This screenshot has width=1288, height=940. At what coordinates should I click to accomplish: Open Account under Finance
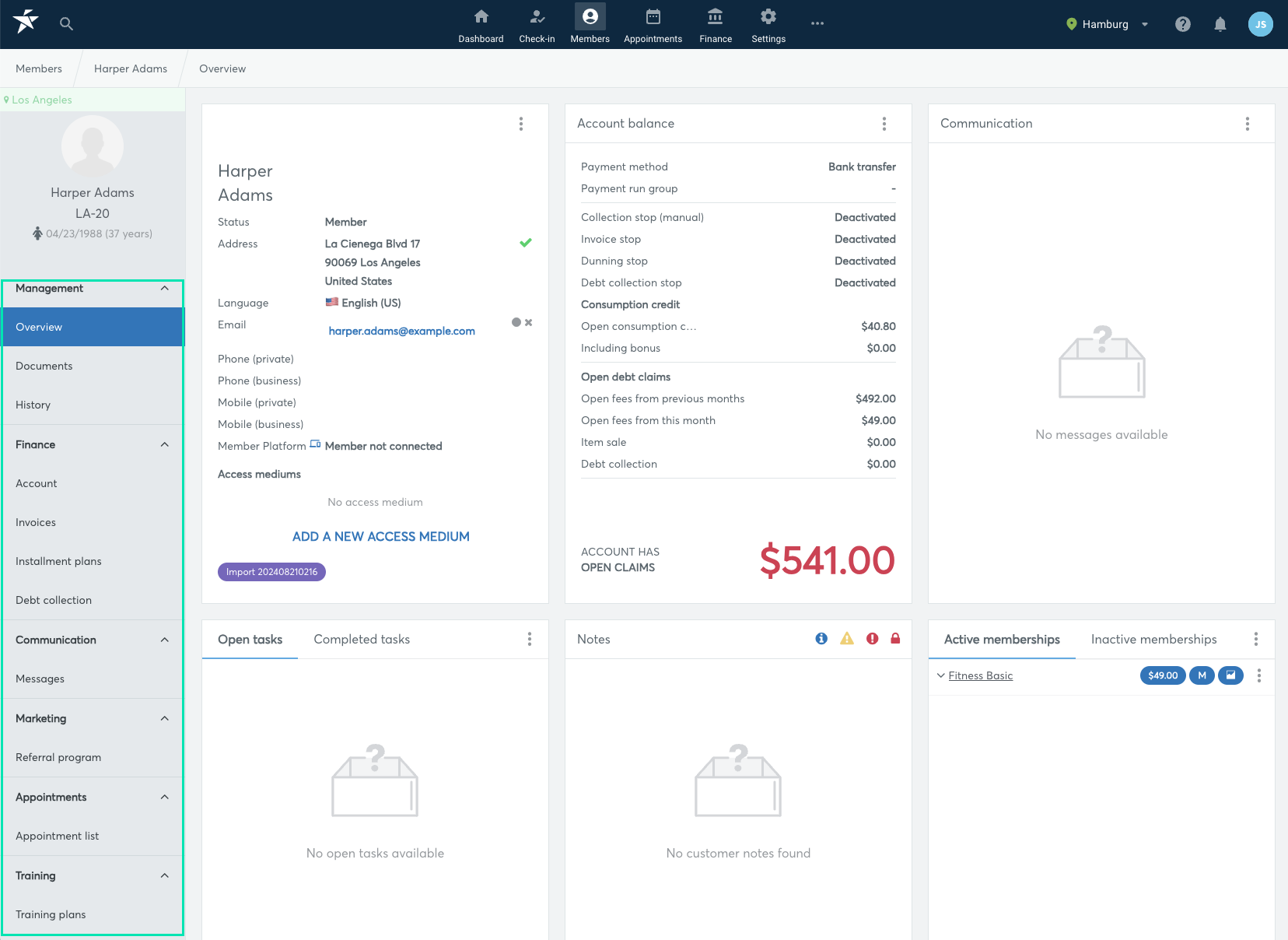point(93,483)
